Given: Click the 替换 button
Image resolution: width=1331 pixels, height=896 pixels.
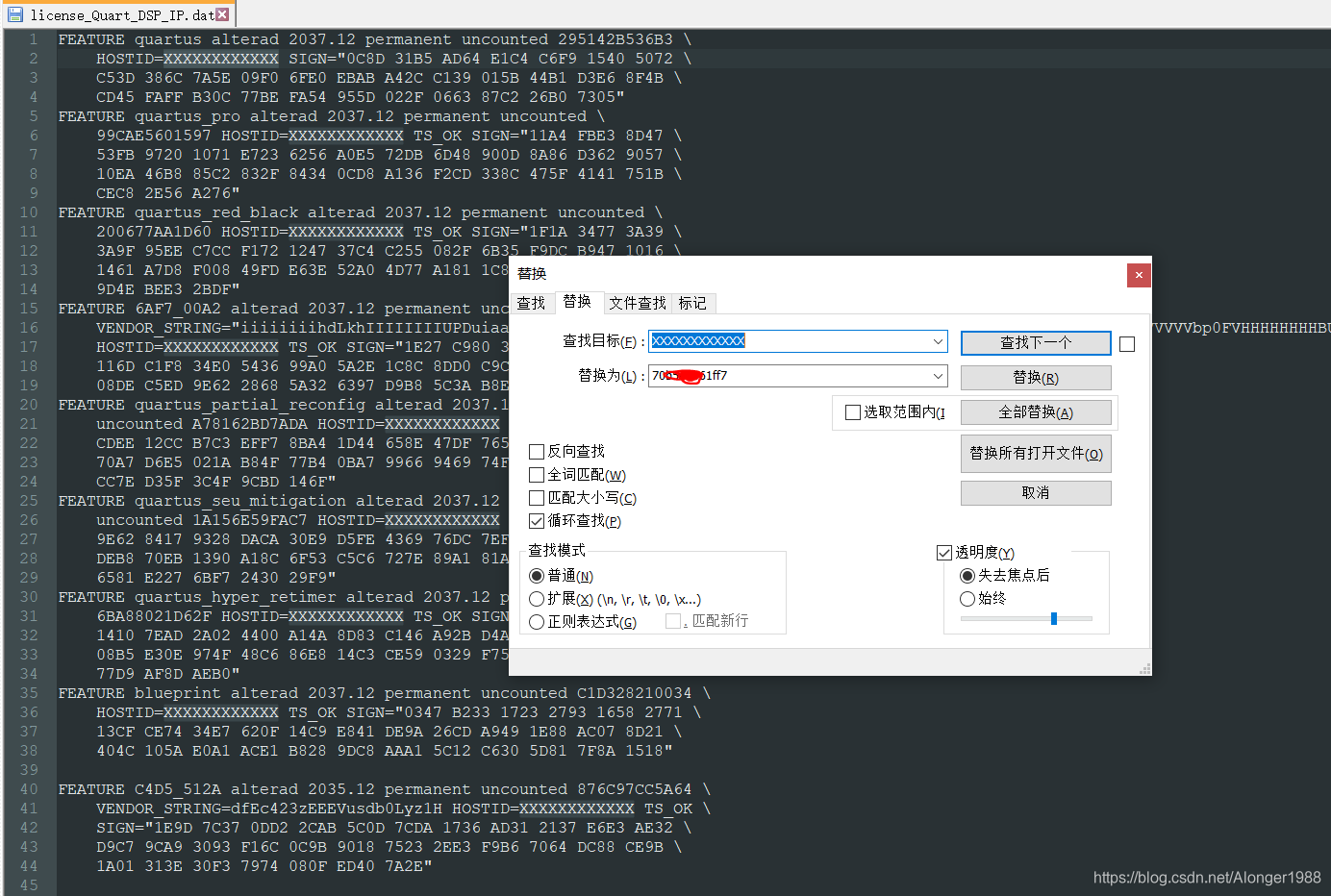Looking at the screenshot, I should [1036, 377].
